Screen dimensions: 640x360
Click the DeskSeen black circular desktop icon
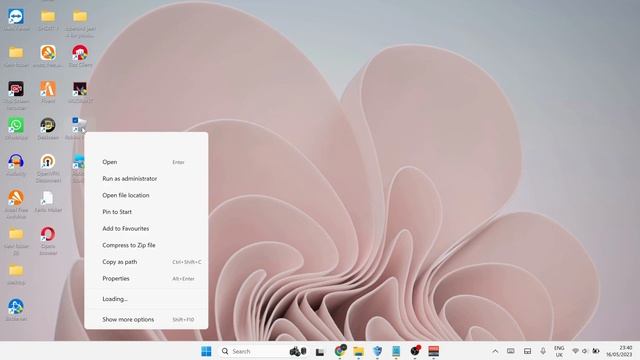click(48, 125)
